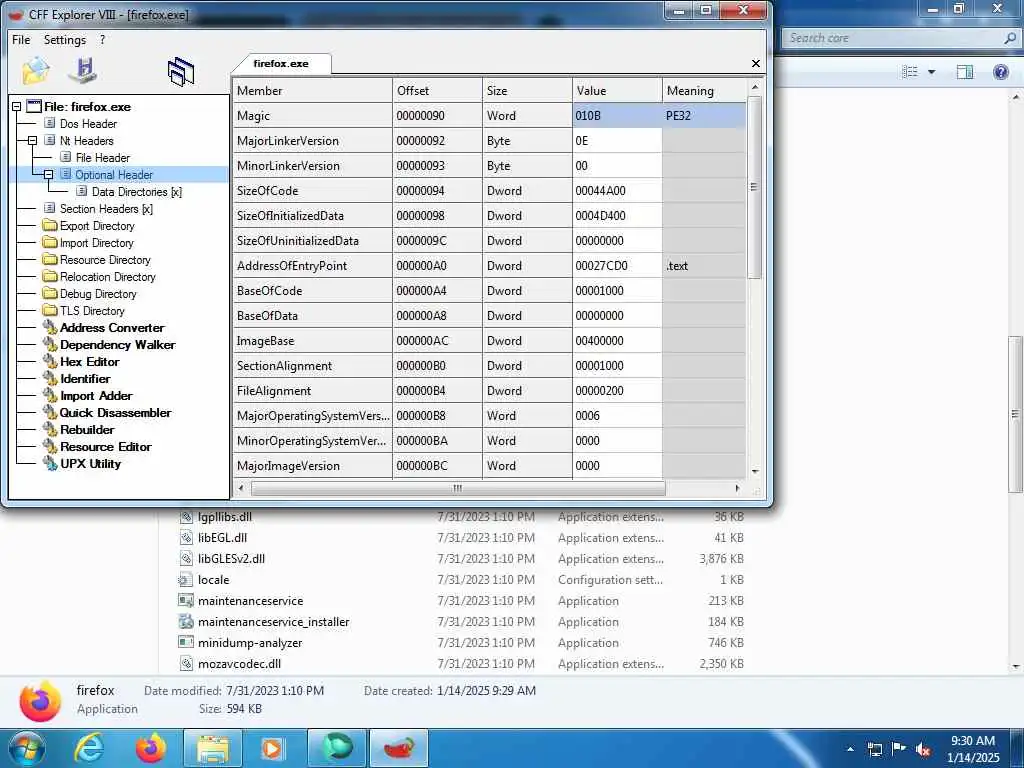Click the Resource Directory folder icon
The width and height of the screenshot is (1024, 768).
coord(50,259)
